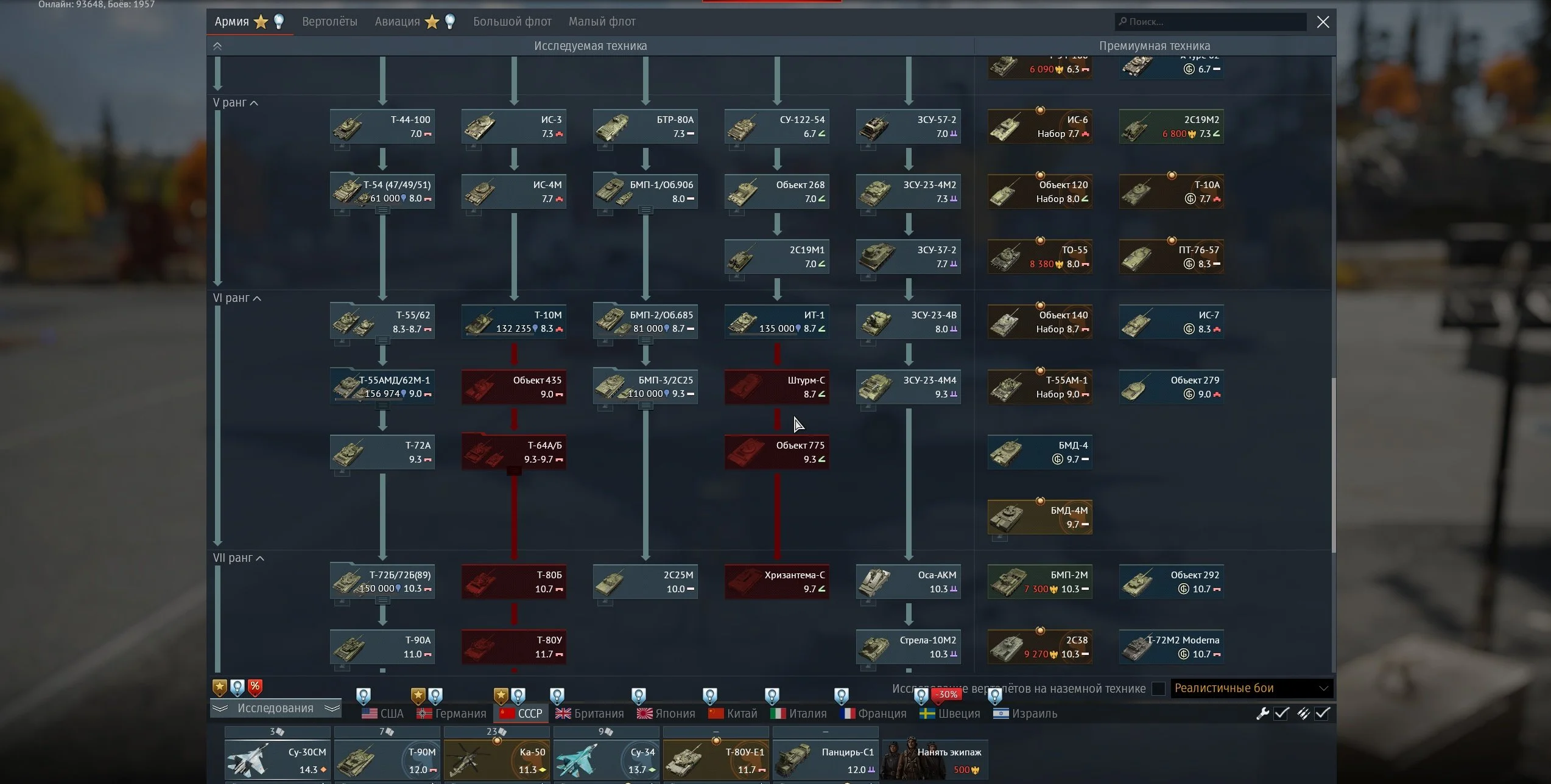Image resolution: width=1551 pixels, height=784 pixels.
Task: Click the Ка-50 helicopter crew slot
Action: click(496, 760)
